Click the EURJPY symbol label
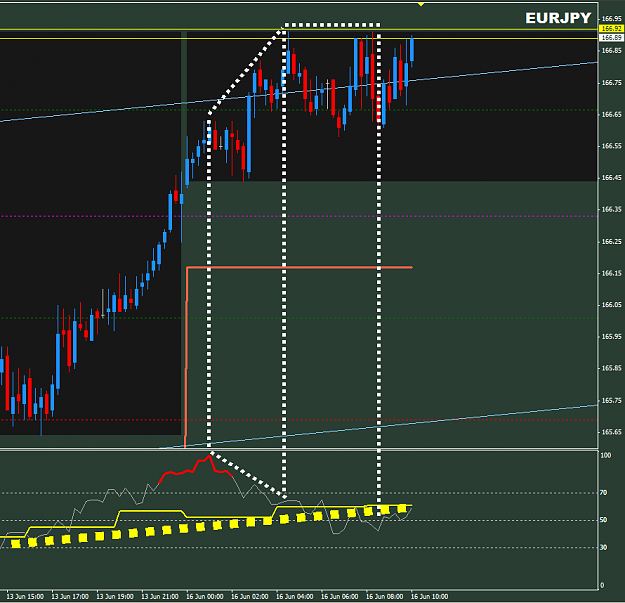Viewport: 625px width, 603px height. click(558, 18)
